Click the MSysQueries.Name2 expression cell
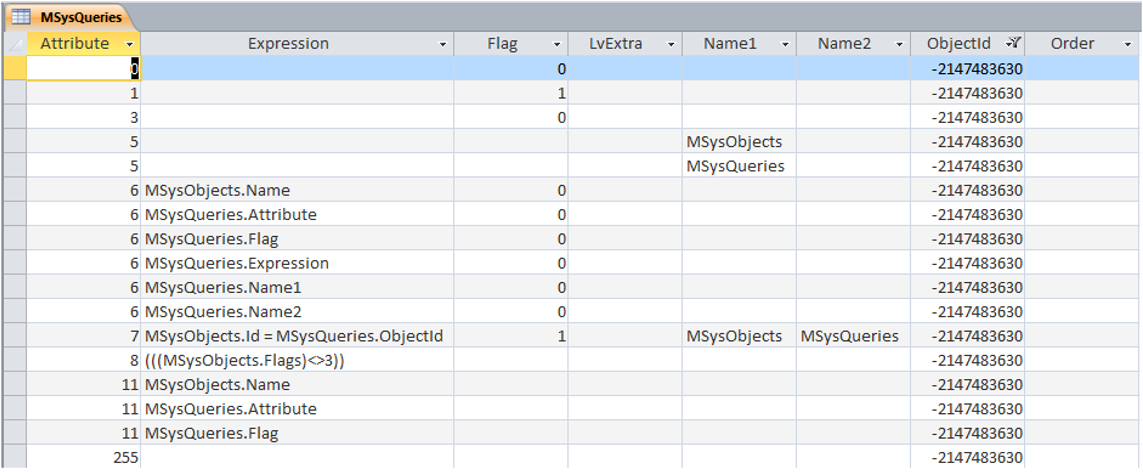Image resolution: width=1143 pixels, height=472 pixels. (x=297, y=312)
